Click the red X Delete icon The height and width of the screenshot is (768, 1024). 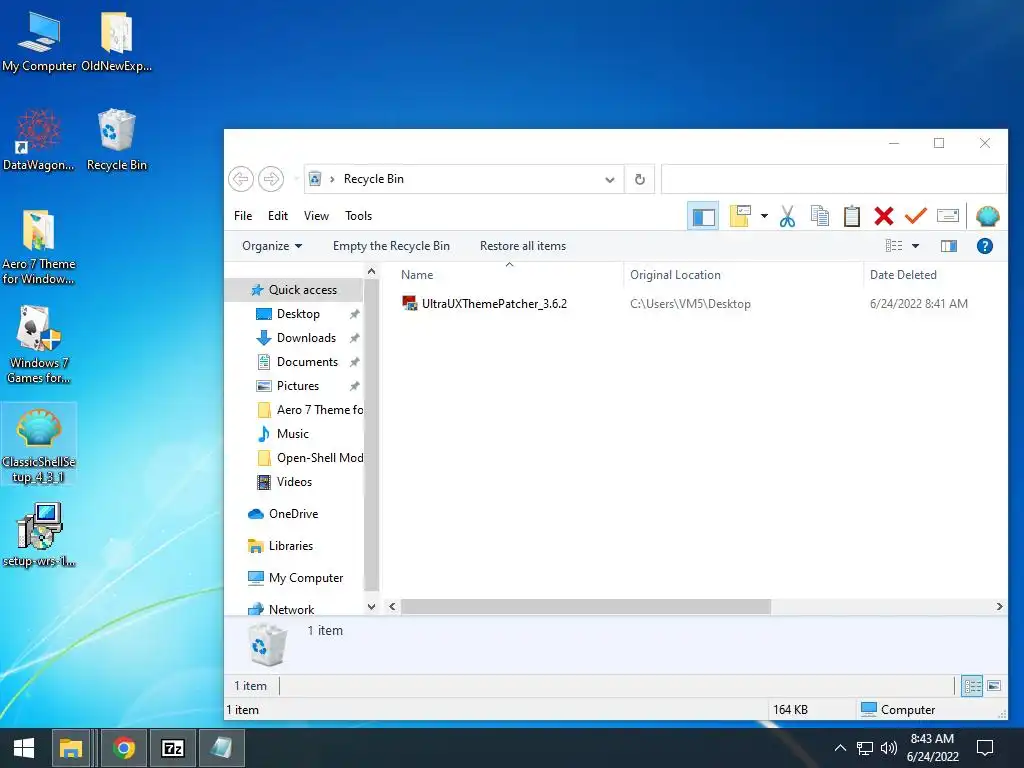884,216
